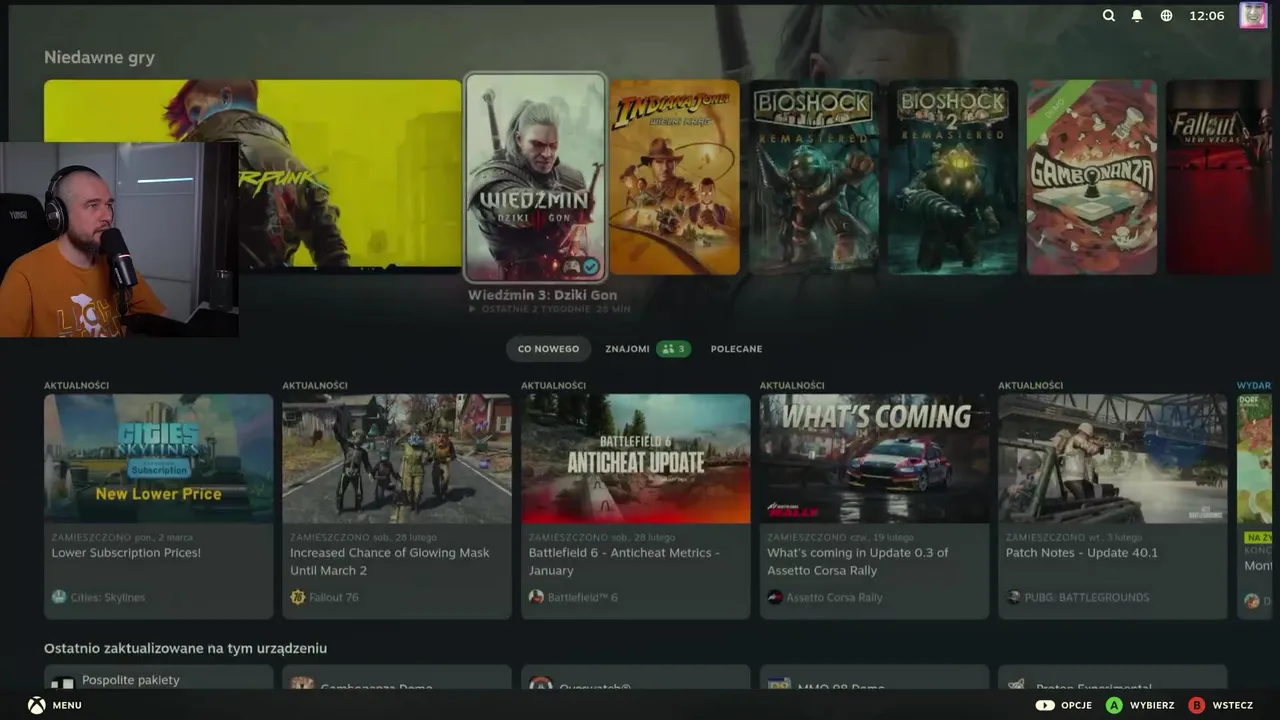Click Battlefield 6 game name text
The width and height of the screenshot is (1280, 720).
coord(582,597)
